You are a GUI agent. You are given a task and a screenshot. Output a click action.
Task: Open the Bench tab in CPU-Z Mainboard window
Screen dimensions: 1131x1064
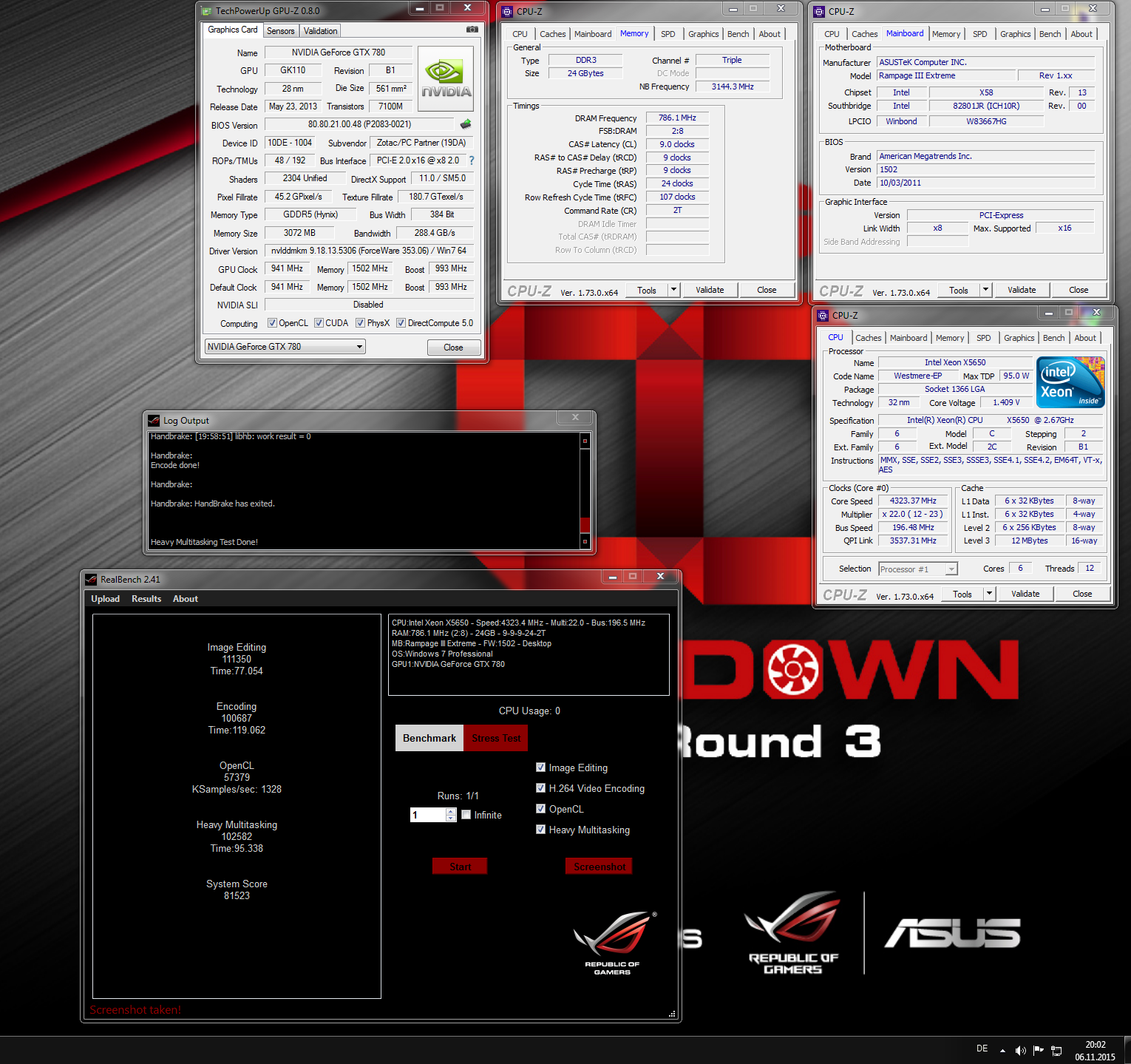click(1050, 34)
